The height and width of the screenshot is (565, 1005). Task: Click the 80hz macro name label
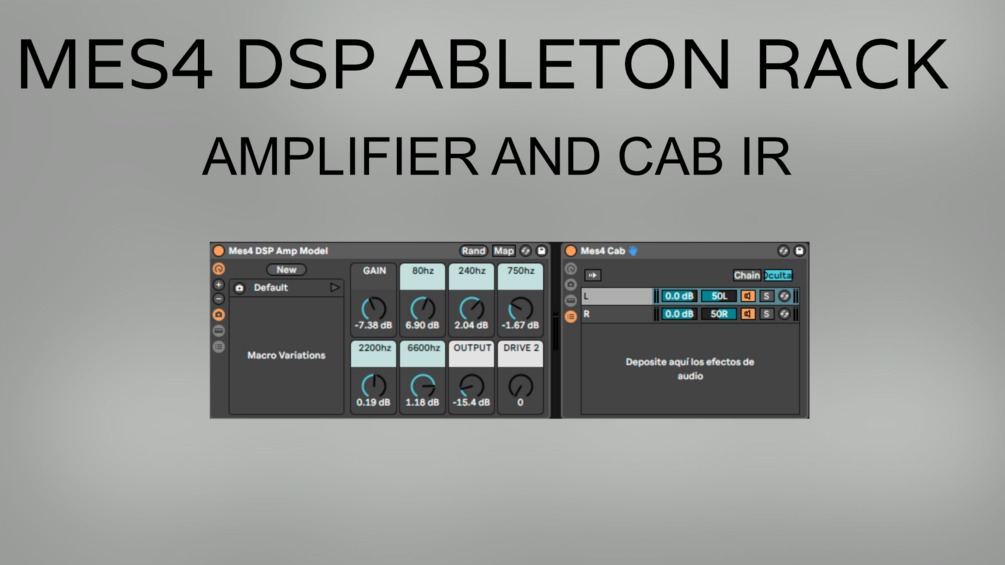coord(422,271)
